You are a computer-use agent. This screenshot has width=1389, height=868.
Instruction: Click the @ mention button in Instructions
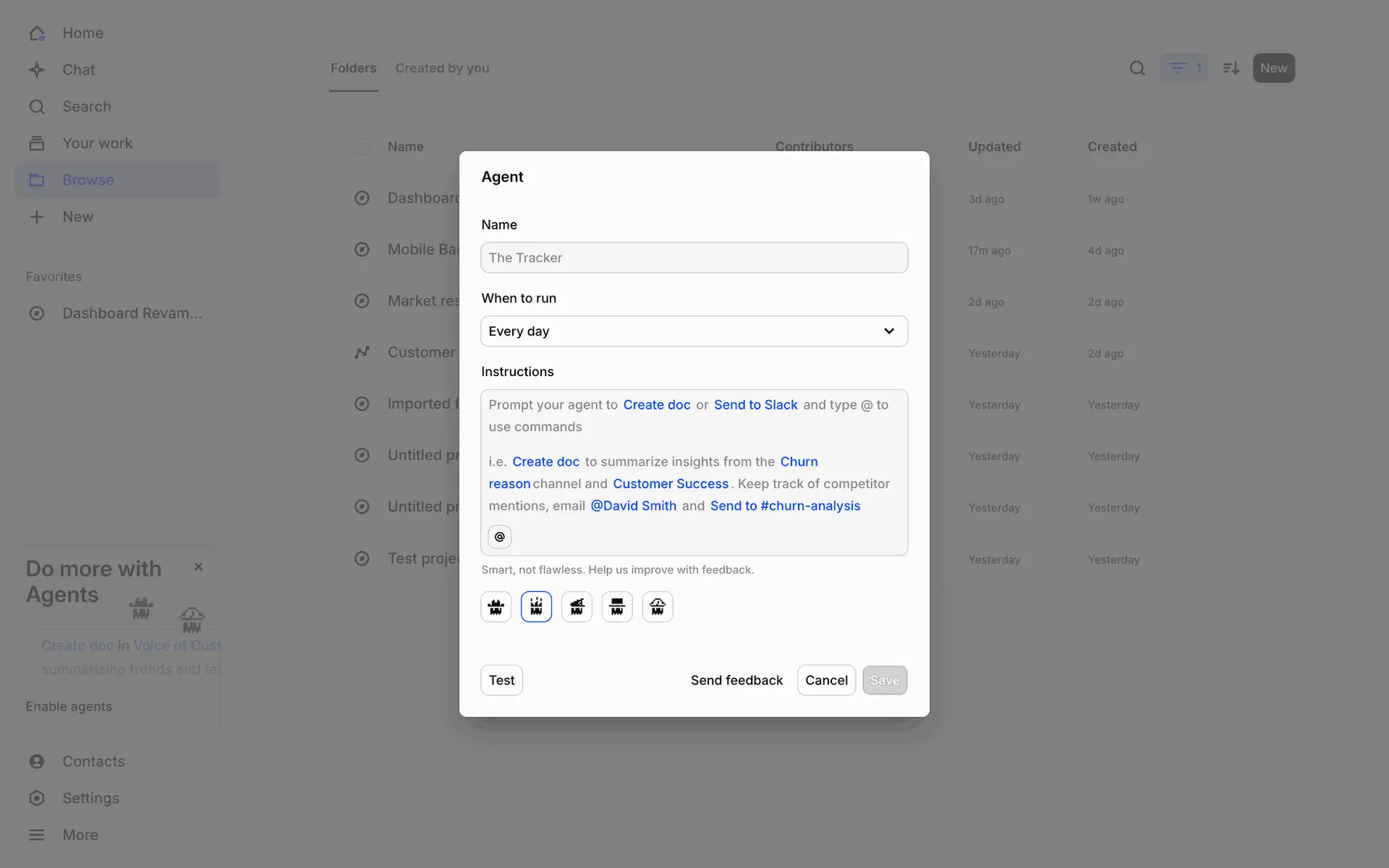pyautogui.click(x=499, y=537)
